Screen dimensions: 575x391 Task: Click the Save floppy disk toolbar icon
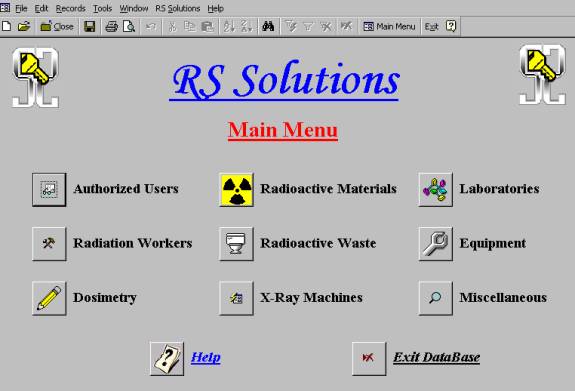pos(89,26)
